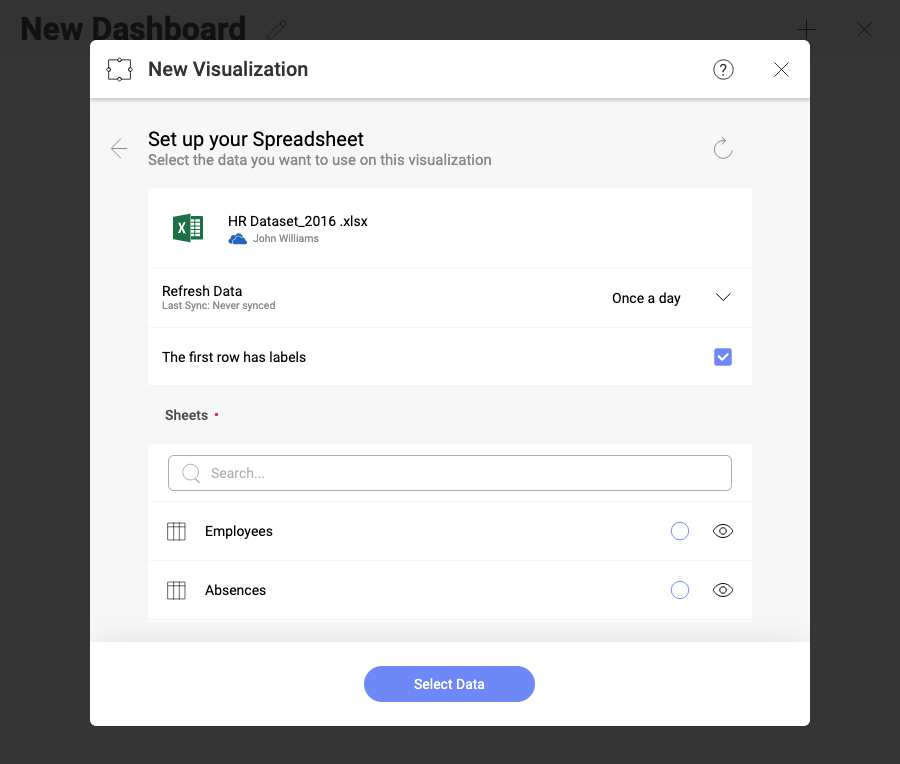This screenshot has width=900, height=764.
Task: Click the New Visualization icon in title bar
Action: click(x=120, y=69)
